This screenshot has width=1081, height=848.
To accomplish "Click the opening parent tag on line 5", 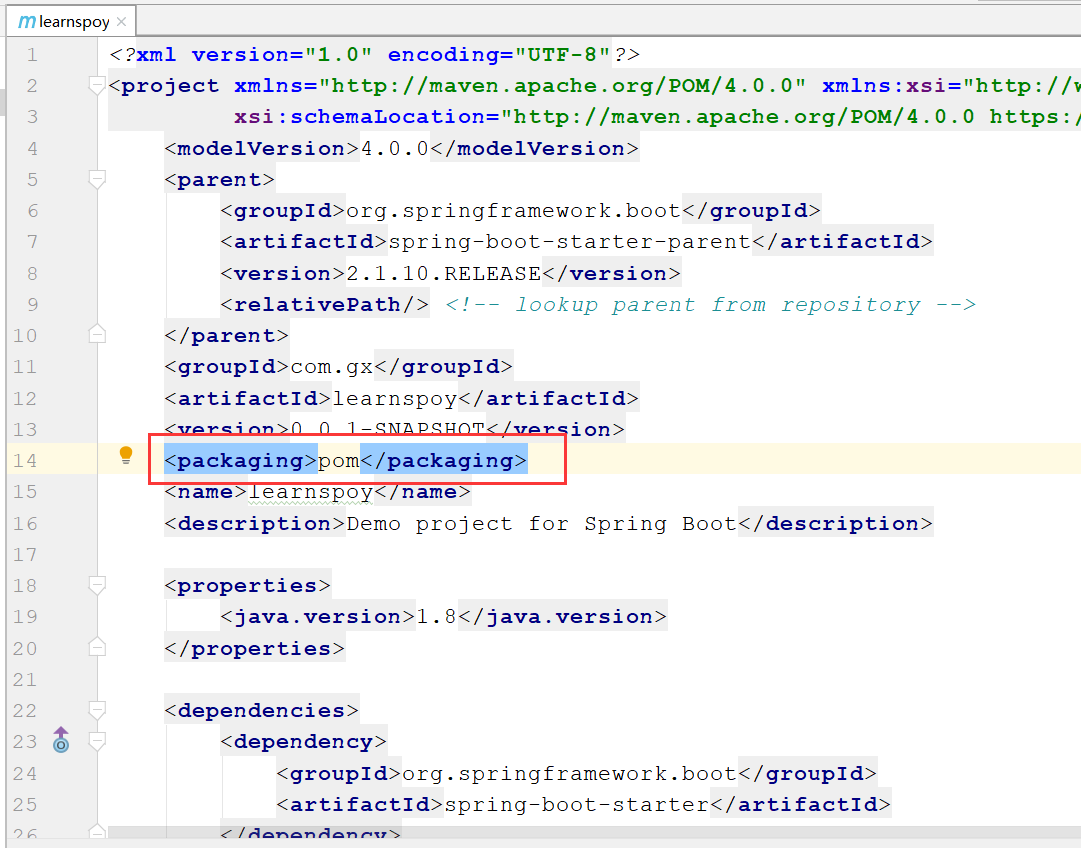I will (x=219, y=180).
